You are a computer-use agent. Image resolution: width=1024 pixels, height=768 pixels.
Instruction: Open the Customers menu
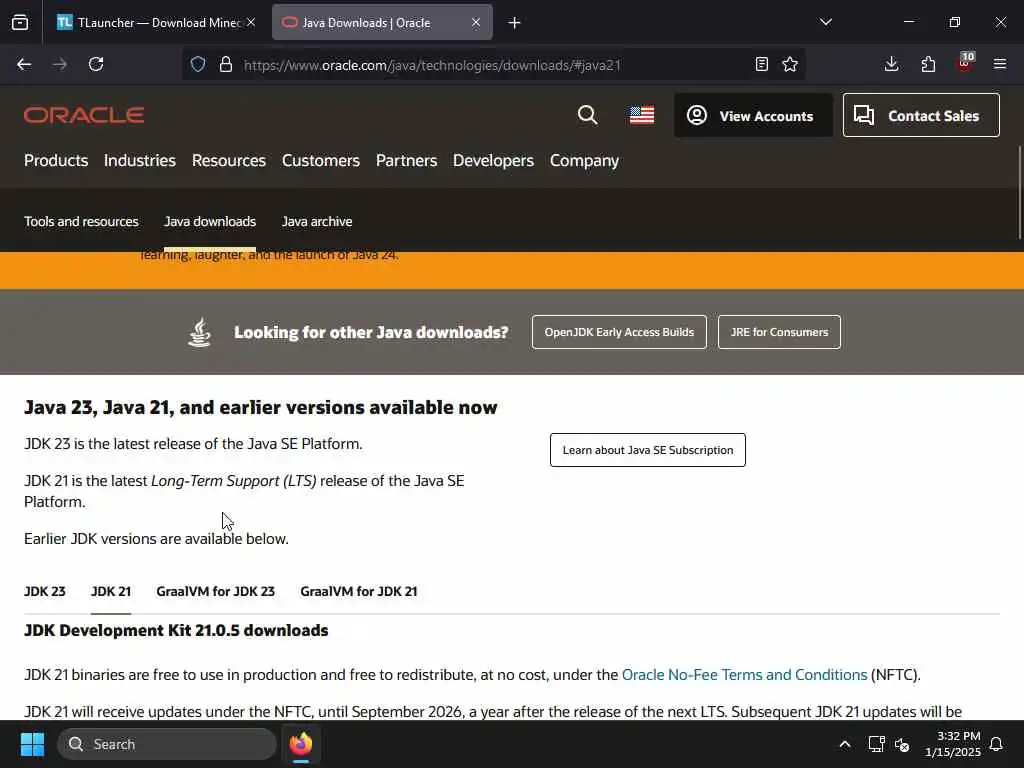pos(321,161)
